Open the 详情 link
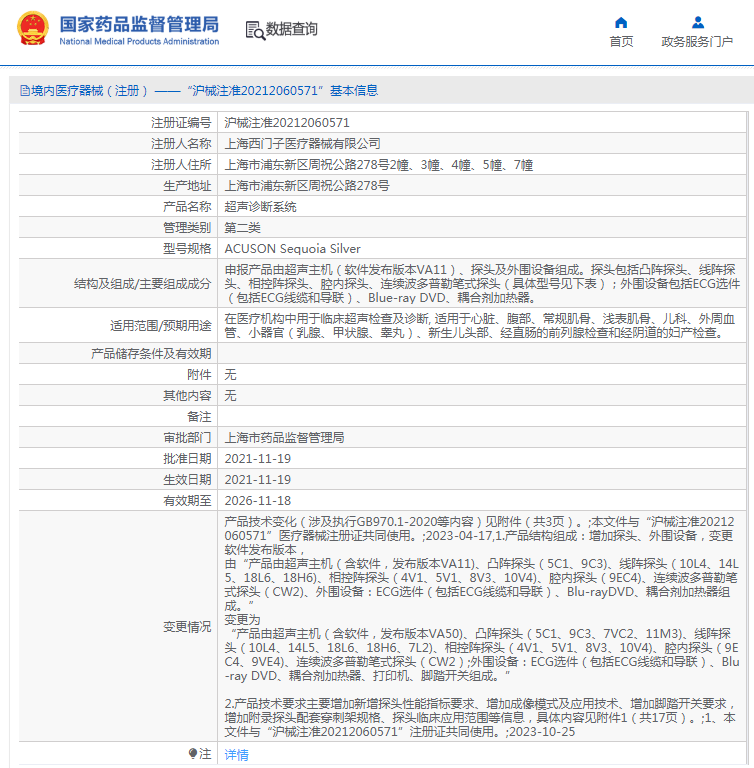The height and width of the screenshot is (768, 754). (236, 755)
